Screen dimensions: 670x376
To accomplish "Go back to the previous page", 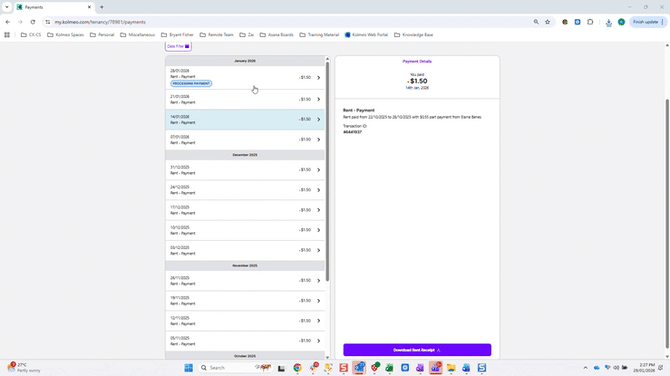I will pyautogui.click(x=8, y=22).
